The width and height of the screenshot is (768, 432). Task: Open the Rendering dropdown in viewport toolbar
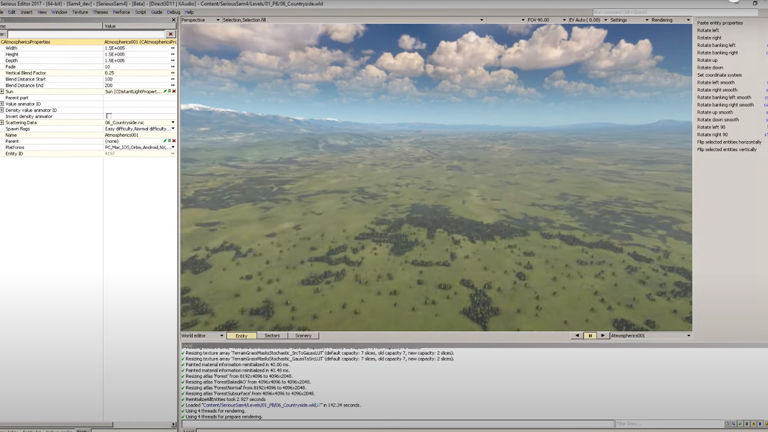[x=671, y=20]
